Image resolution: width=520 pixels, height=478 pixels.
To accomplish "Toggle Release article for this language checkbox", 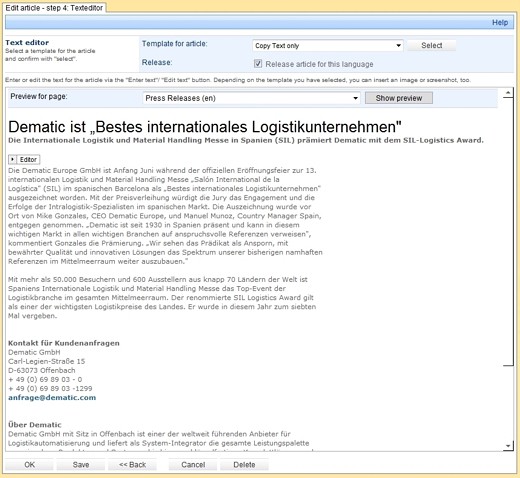I will [258, 64].
